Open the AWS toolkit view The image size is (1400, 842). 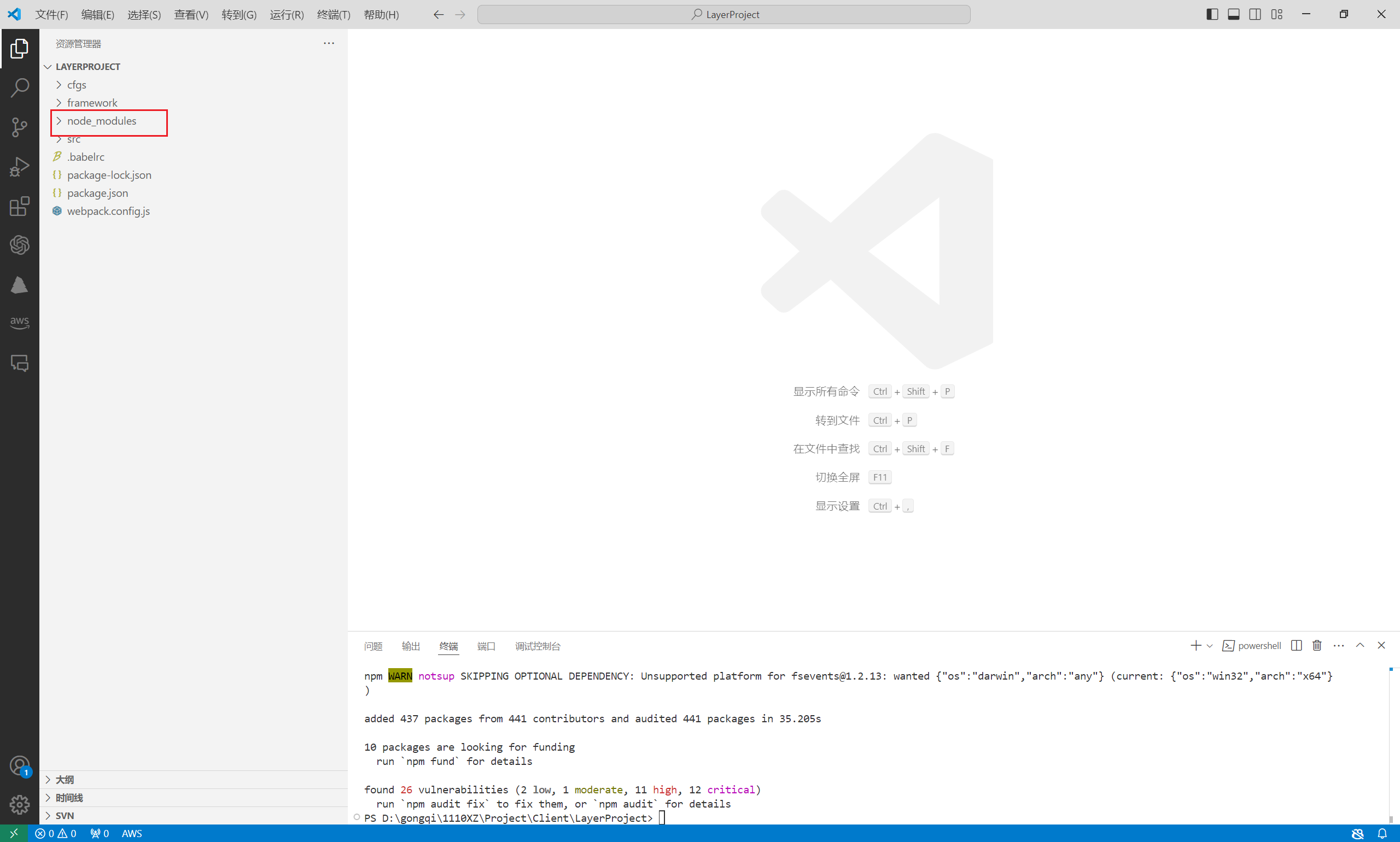coord(19,321)
